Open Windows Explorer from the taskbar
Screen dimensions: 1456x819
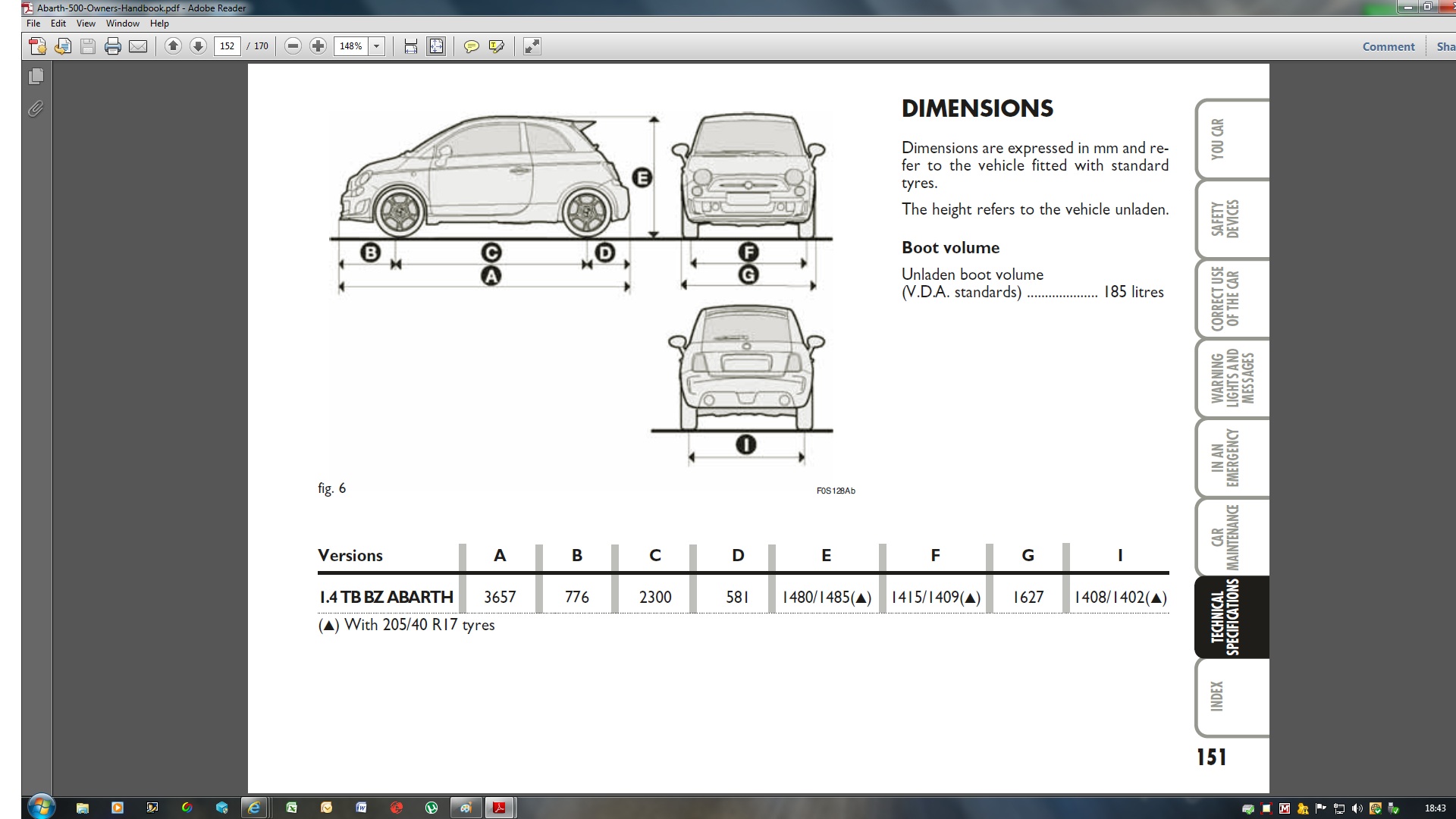tap(82, 808)
